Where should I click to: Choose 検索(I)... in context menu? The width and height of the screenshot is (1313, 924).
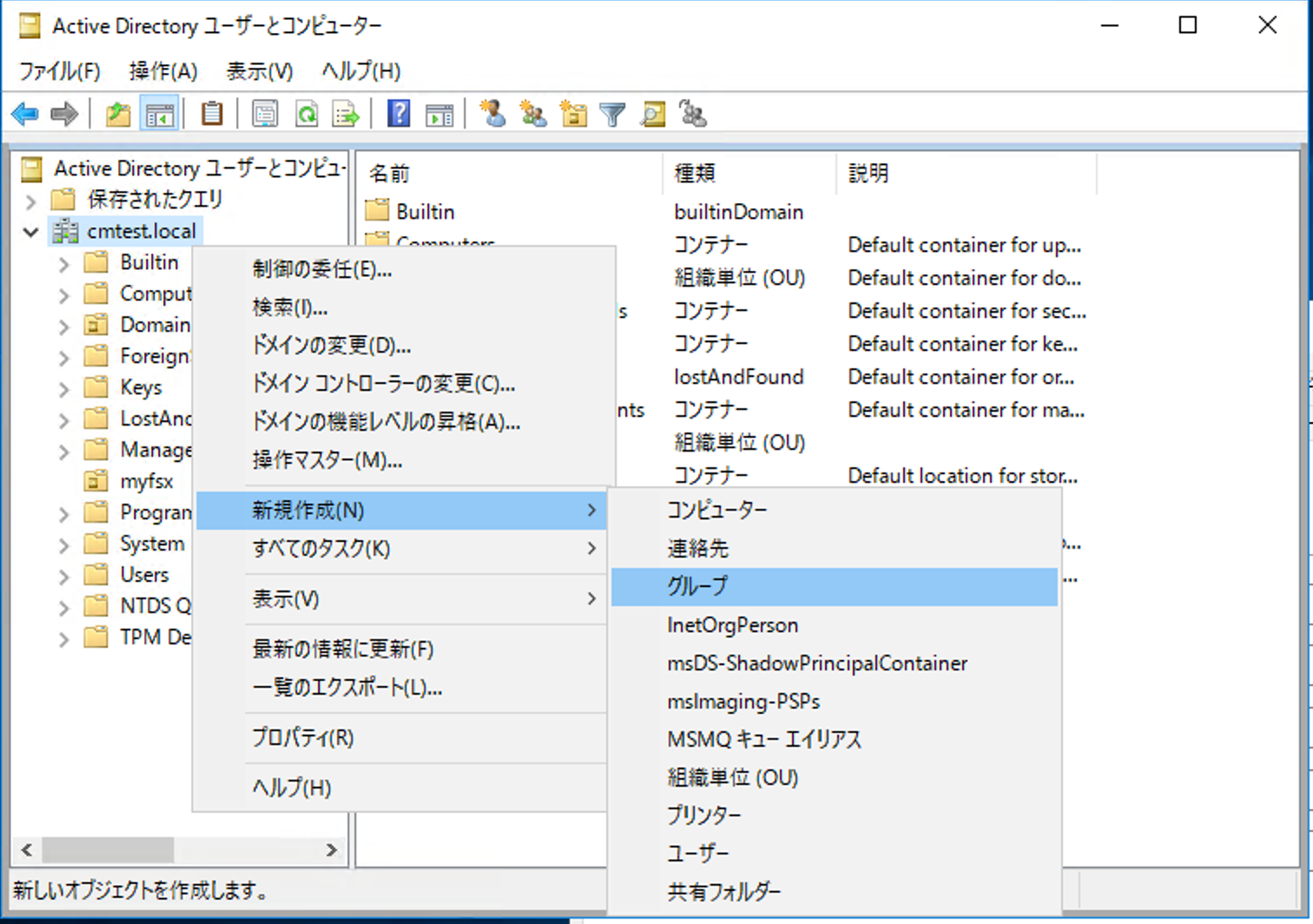(401, 307)
